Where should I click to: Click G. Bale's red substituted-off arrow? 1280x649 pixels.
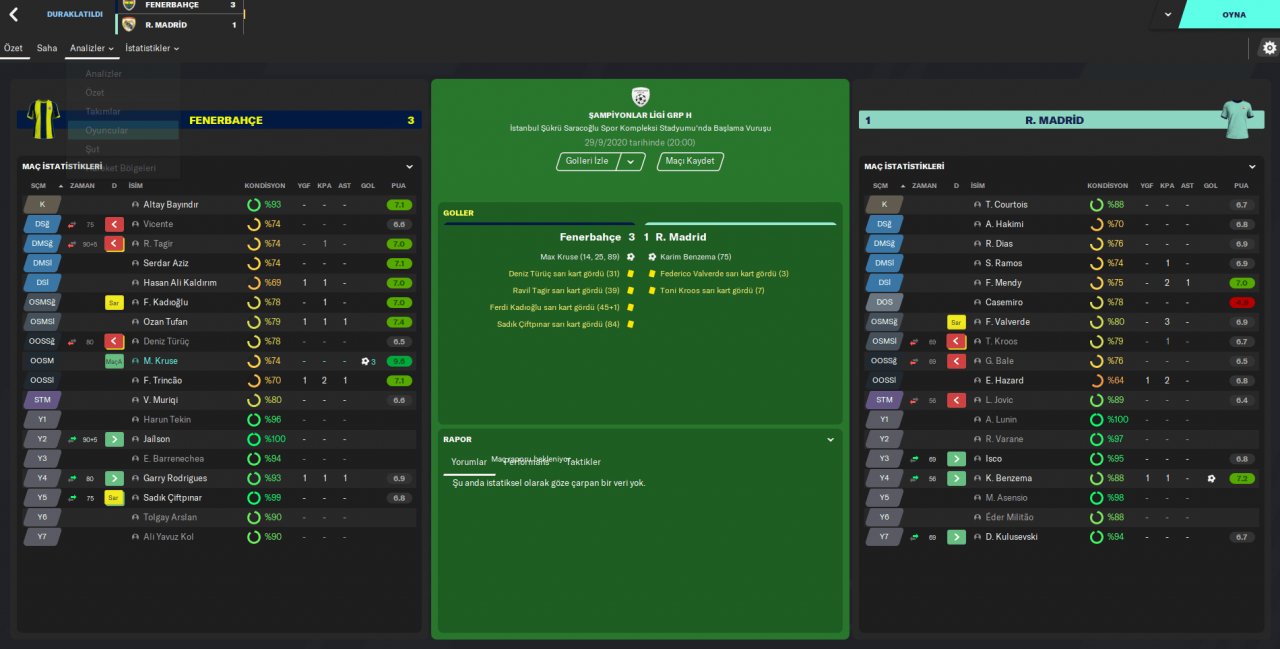point(956,361)
